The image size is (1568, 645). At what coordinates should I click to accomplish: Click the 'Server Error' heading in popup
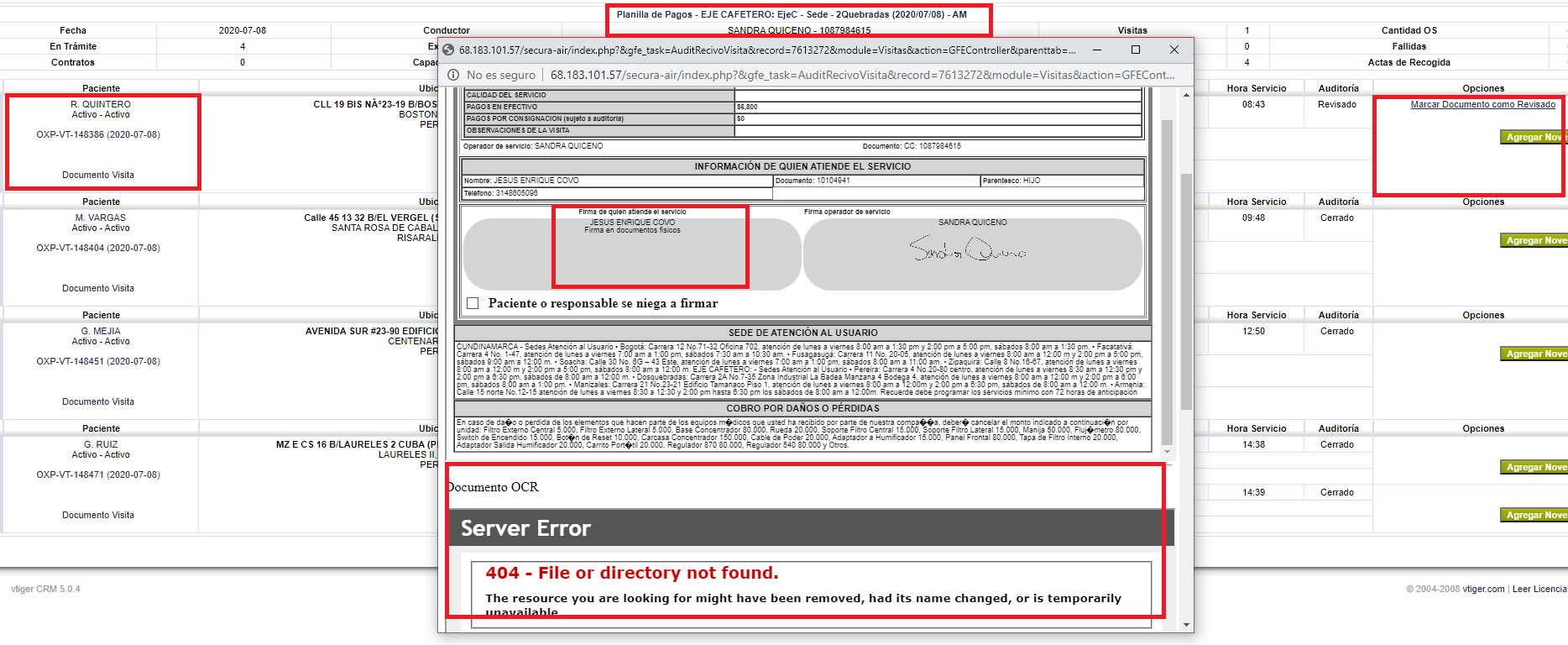[525, 528]
